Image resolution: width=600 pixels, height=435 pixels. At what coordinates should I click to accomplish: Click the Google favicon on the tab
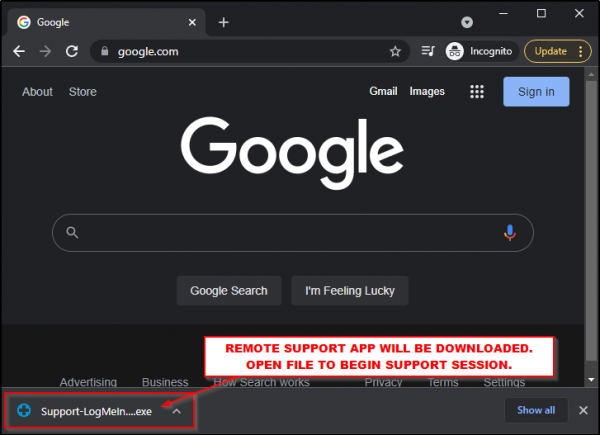[x=24, y=22]
